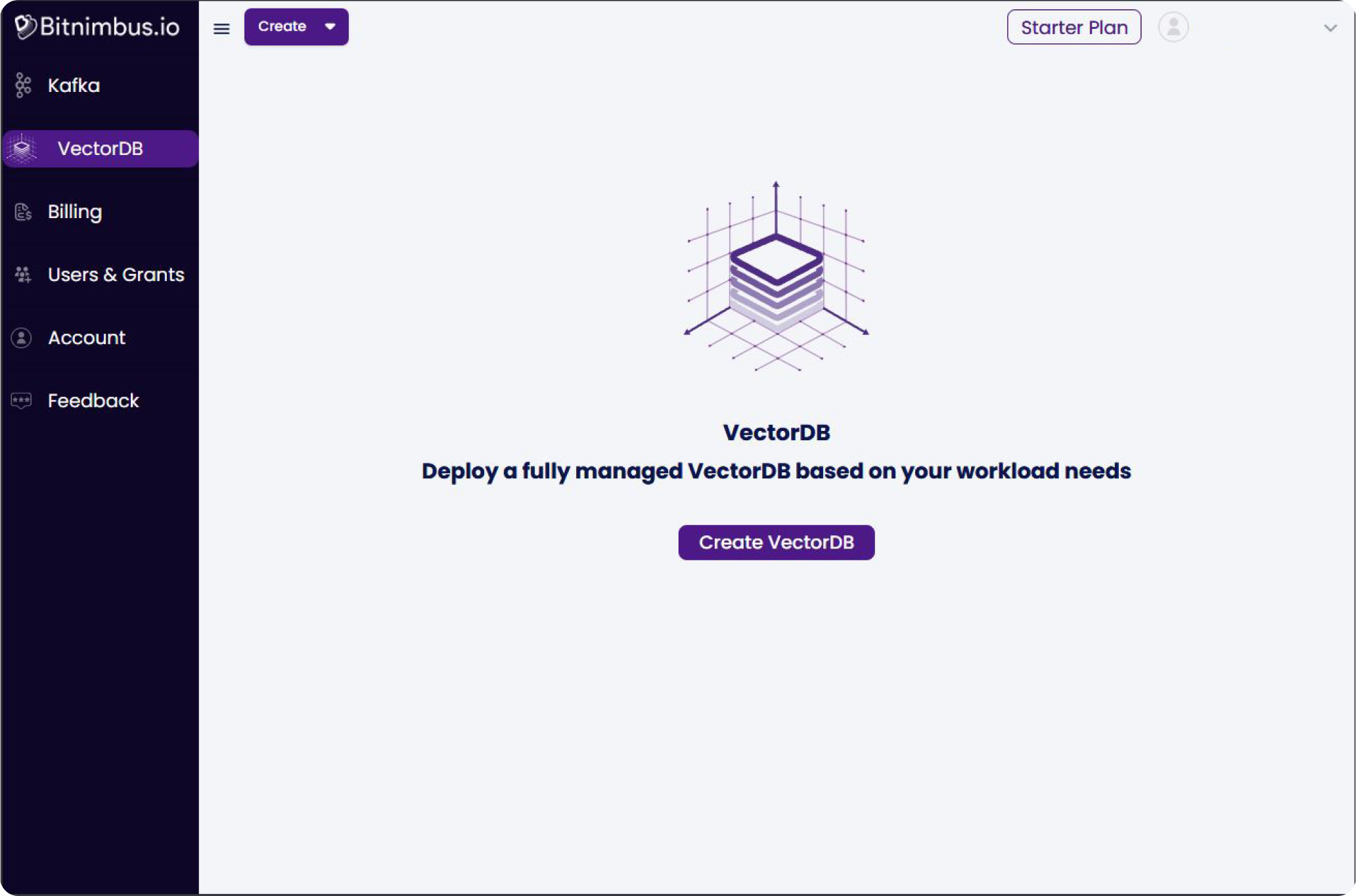Click the Feedback chat bubble icon
The width and height of the screenshot is (1356, 896).
coord(22,401)
